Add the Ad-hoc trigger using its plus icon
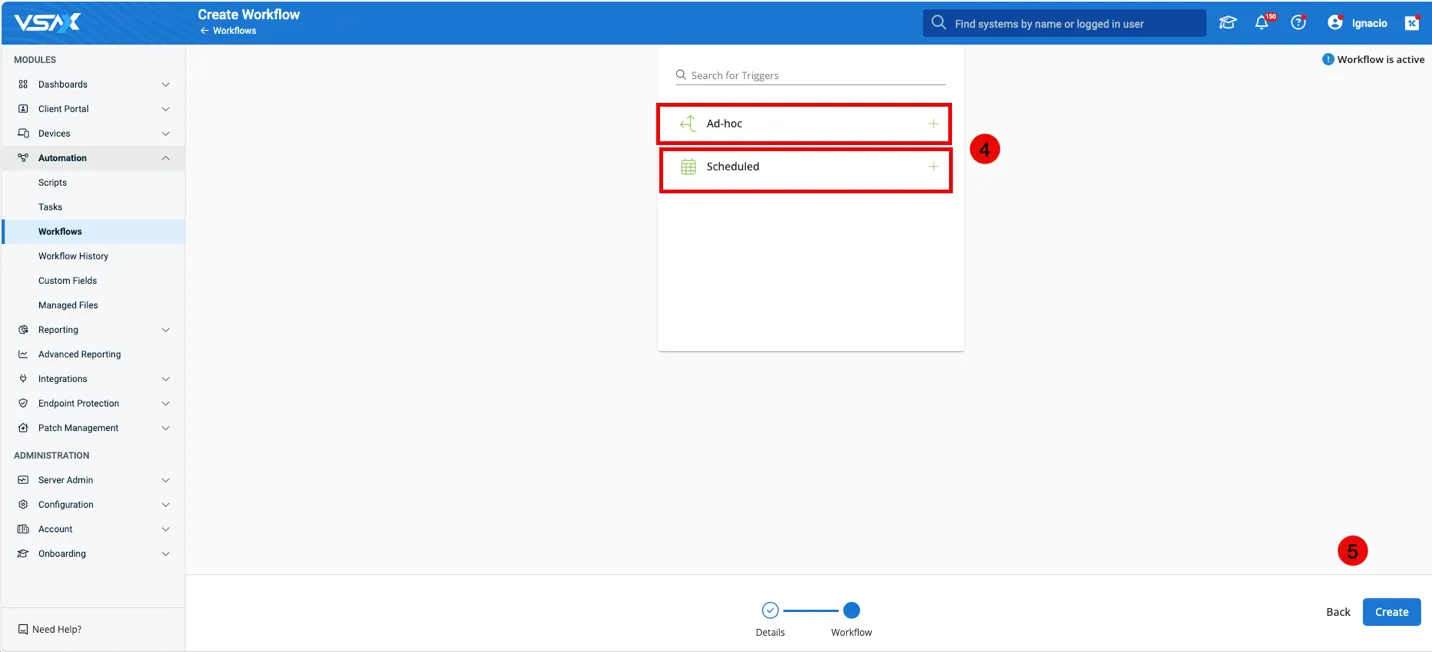The height and width of the screenshot is (652, 1432). tap(933, 124)
